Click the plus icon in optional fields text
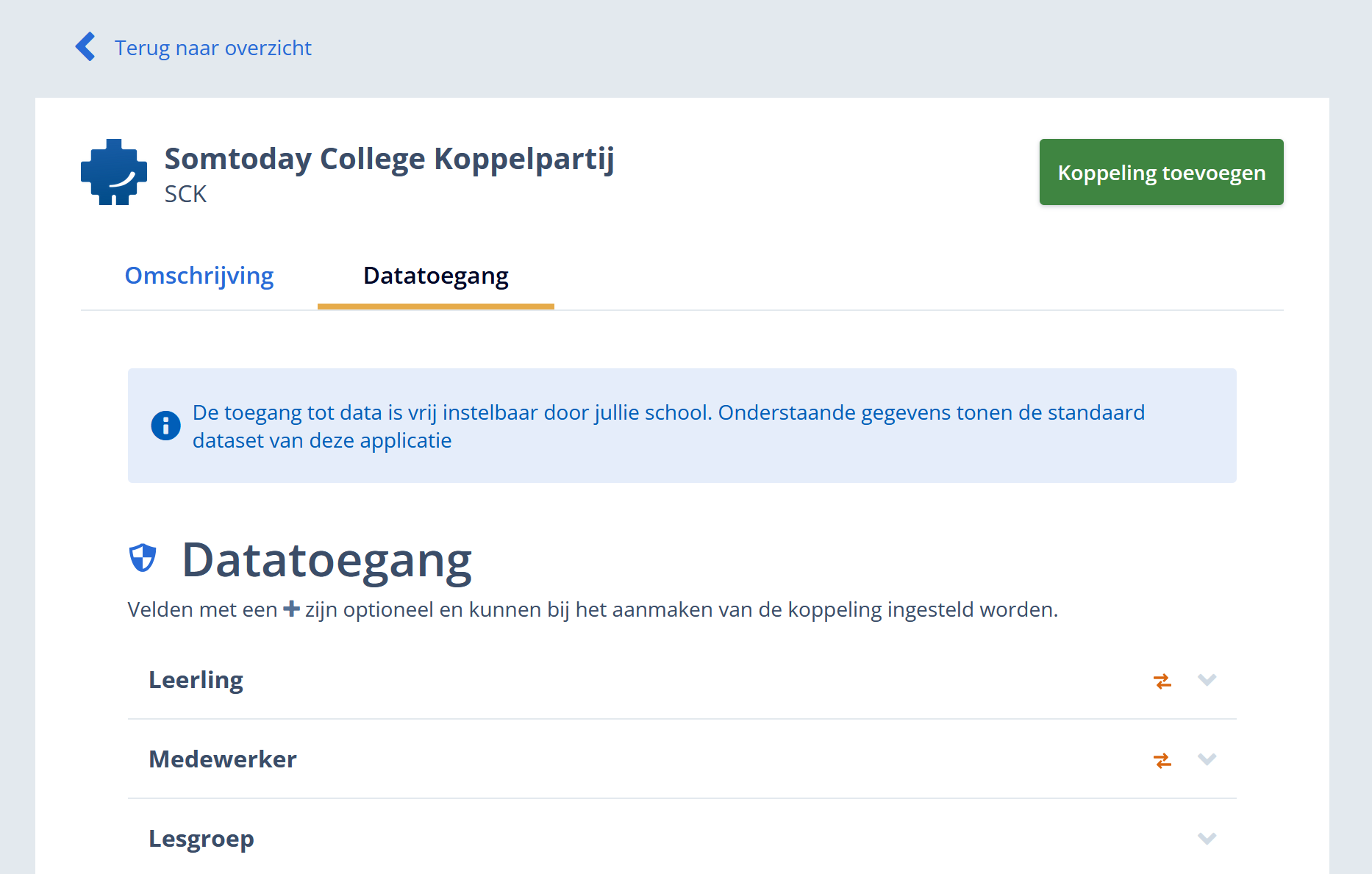 coord(291,609)
